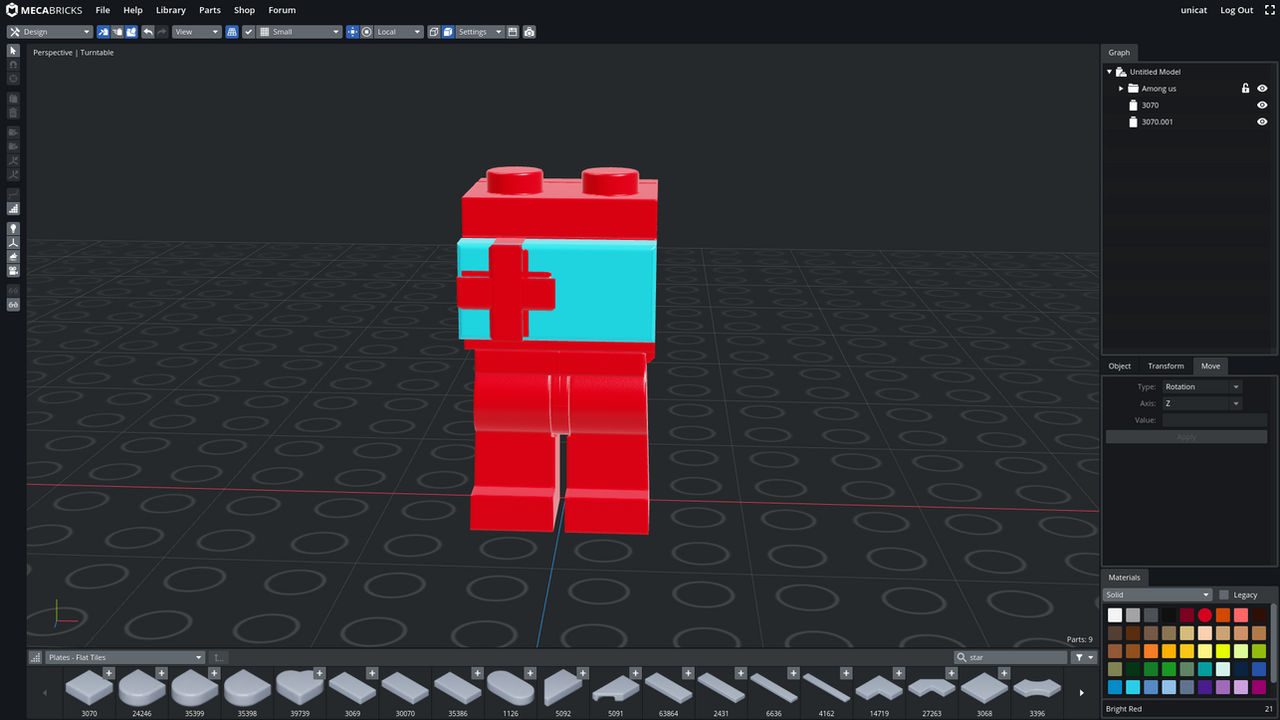The height and width of the screenshot is (720, 1280).
Task: Click the parts search field
Action: click(x=1012, y=657)
